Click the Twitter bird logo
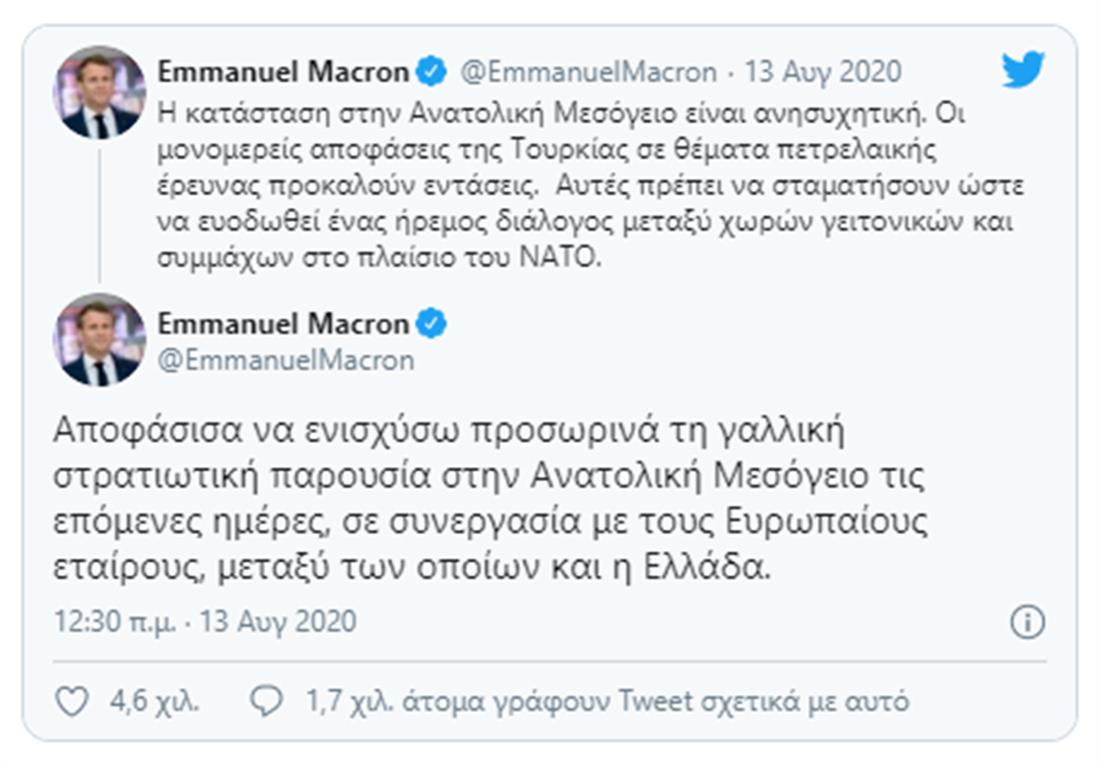This screenshot has height=766, width=1100. [x=1023, y=70]
